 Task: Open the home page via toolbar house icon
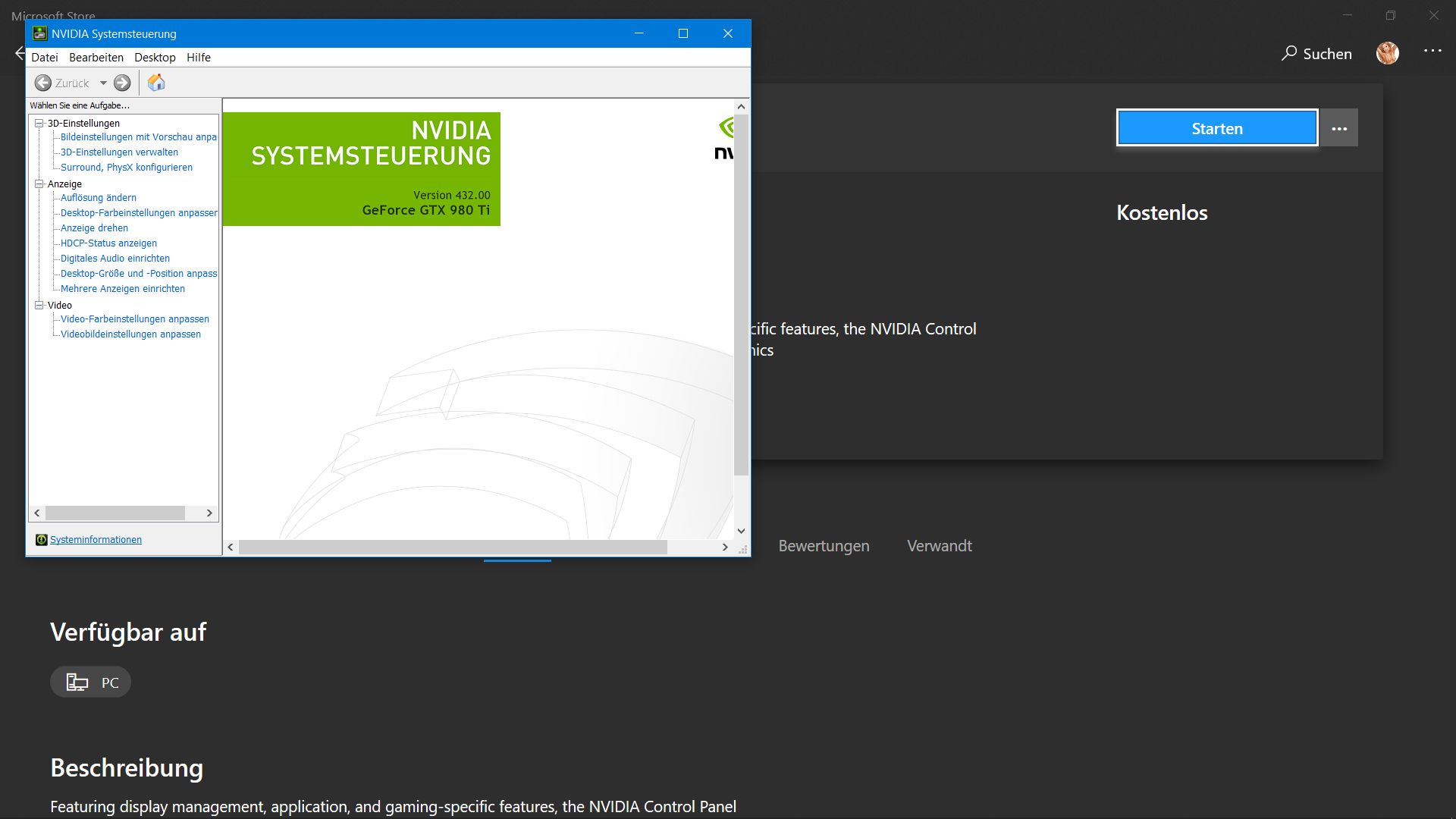[155, 82]
